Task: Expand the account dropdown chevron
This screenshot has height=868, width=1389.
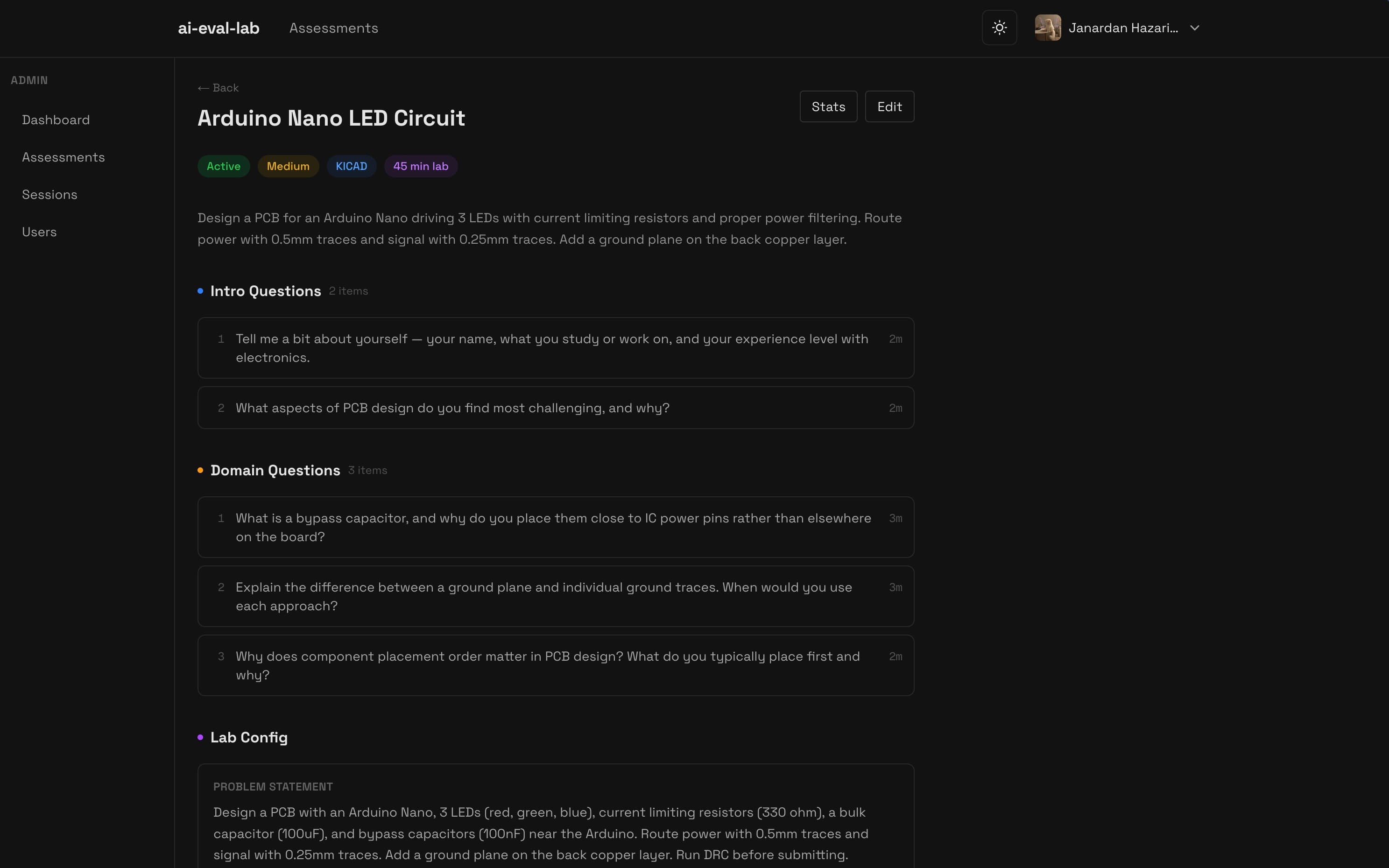Action: [1194, 28]
